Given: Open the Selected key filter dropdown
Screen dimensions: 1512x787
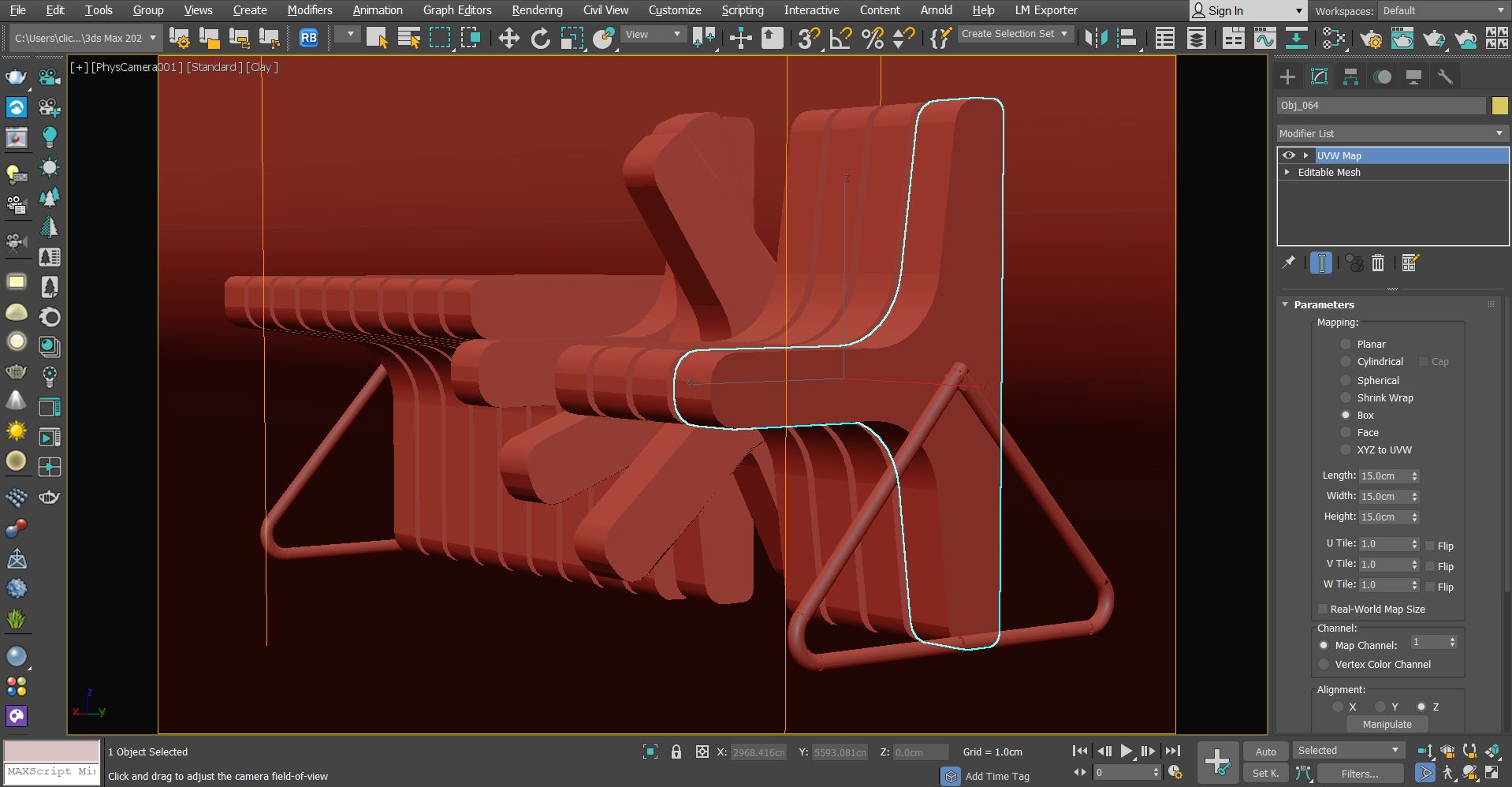Looking at the screenshot, I should click(x=1348, y=750).
